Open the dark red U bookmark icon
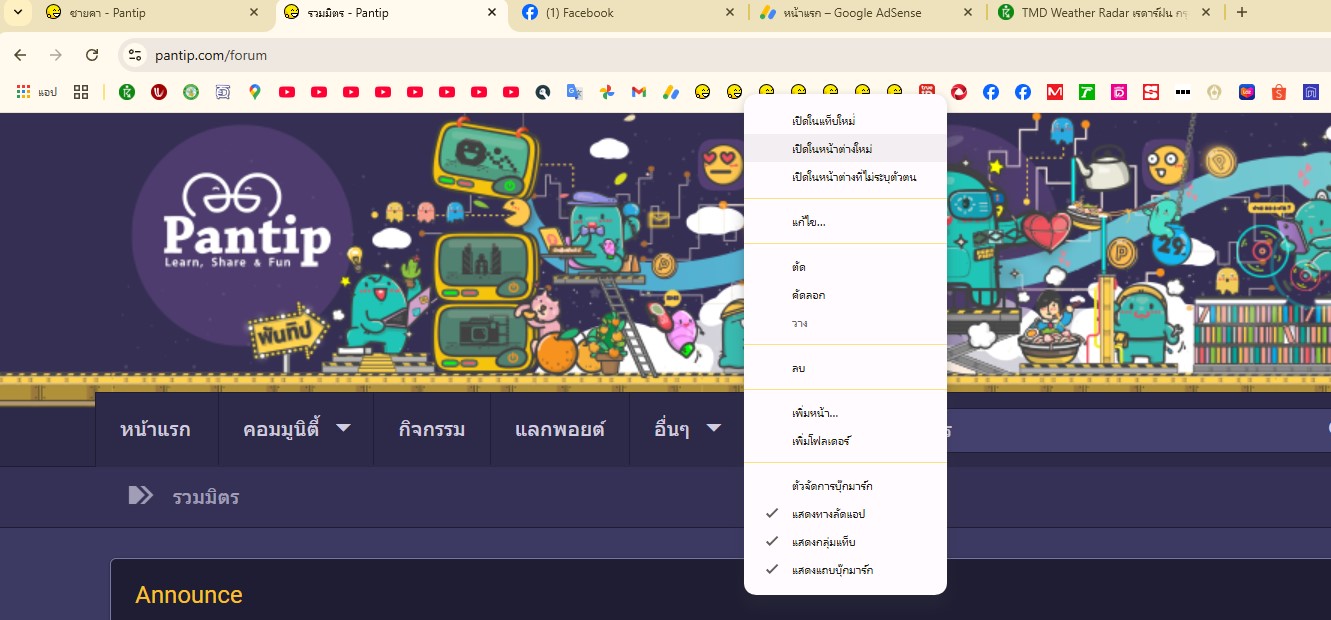This screenshot has width=1331, height=620. click(159, 92)
